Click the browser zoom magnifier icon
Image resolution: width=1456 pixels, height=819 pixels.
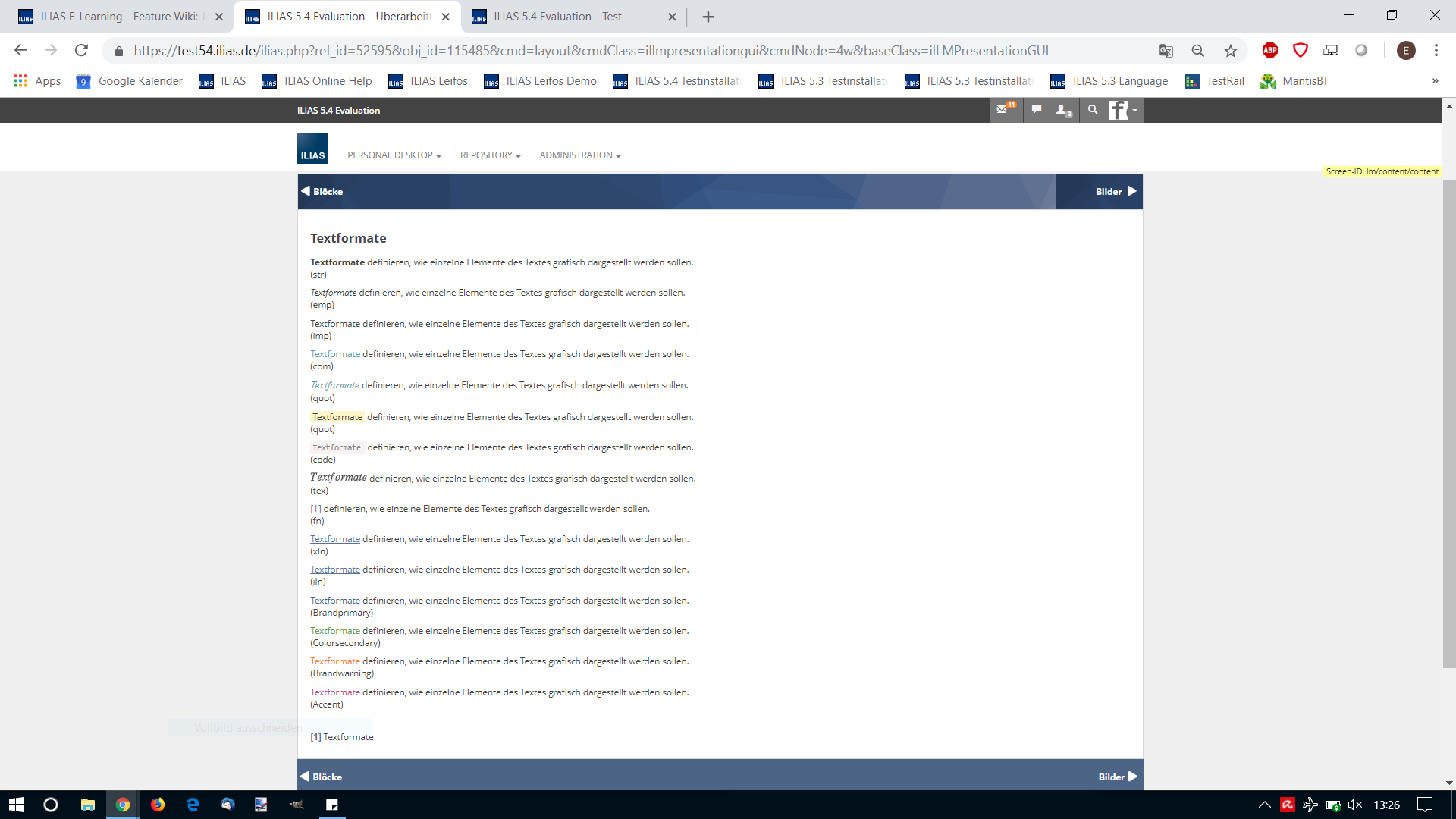point(1198,51)
